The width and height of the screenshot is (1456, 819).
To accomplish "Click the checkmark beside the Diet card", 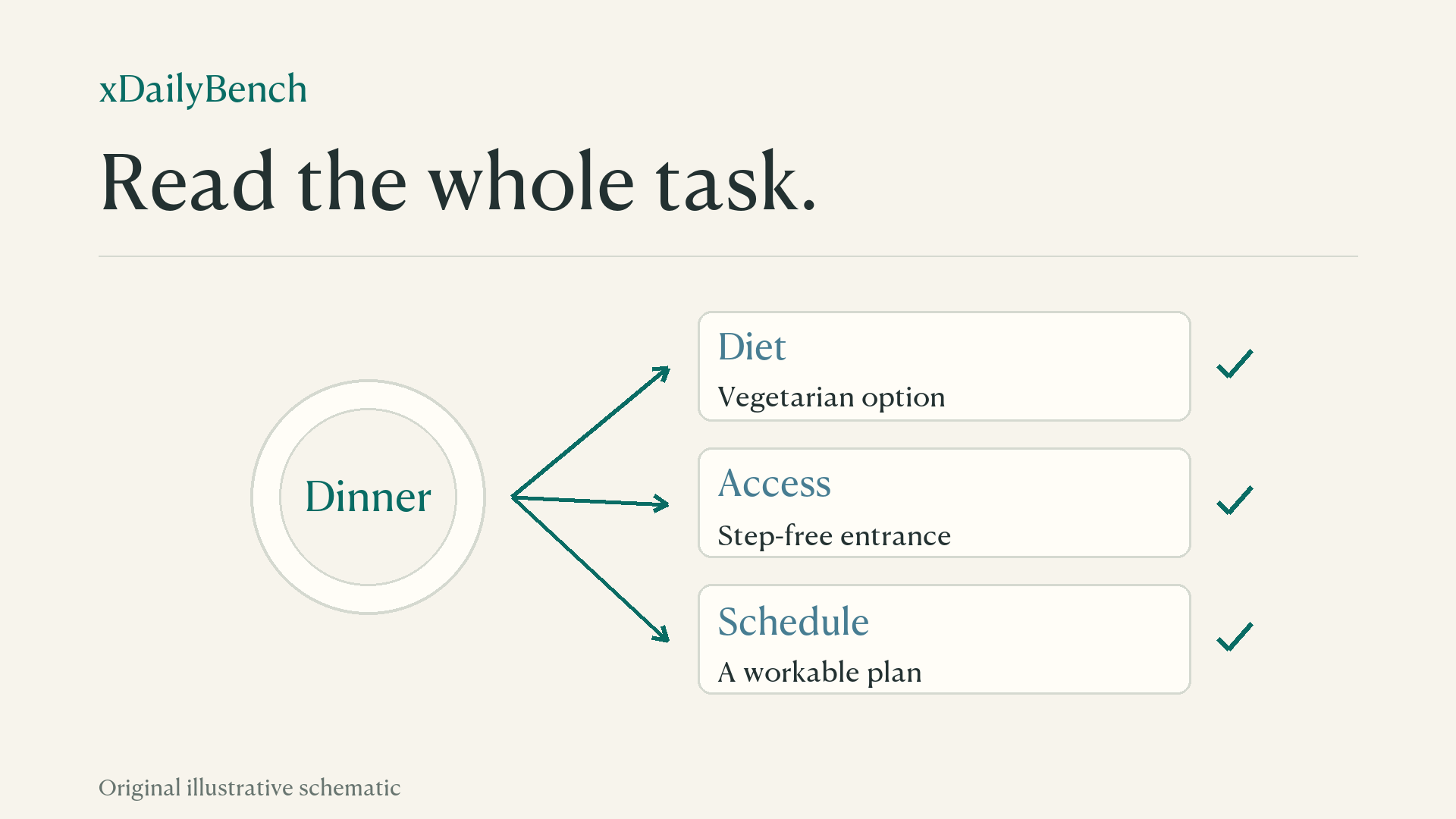I will pyautogui.click(x=1235, y=364).
